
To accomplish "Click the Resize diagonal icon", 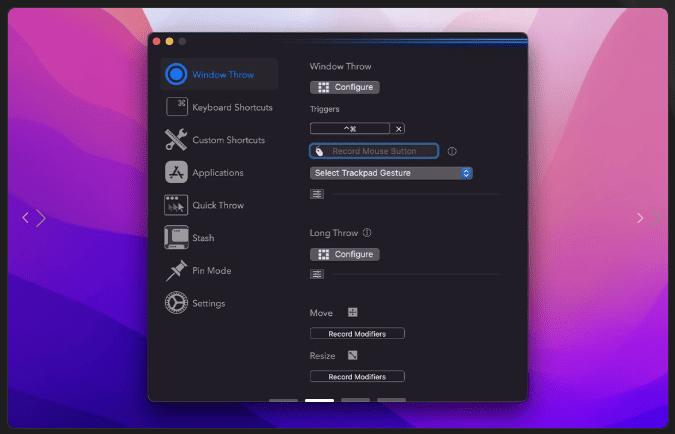I will [353, 355].
